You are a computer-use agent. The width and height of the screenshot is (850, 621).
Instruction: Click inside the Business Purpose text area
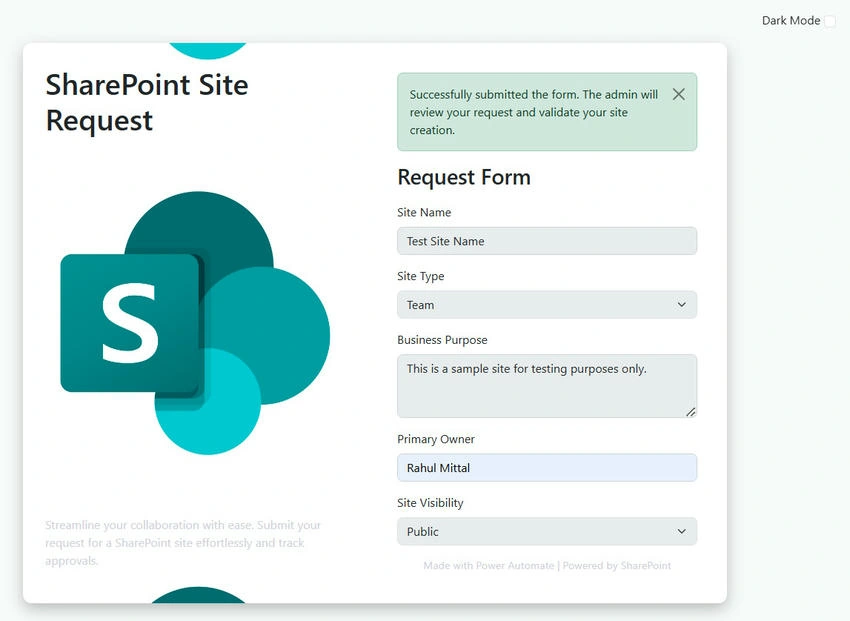pyautogui.click(x=546, y=386)
